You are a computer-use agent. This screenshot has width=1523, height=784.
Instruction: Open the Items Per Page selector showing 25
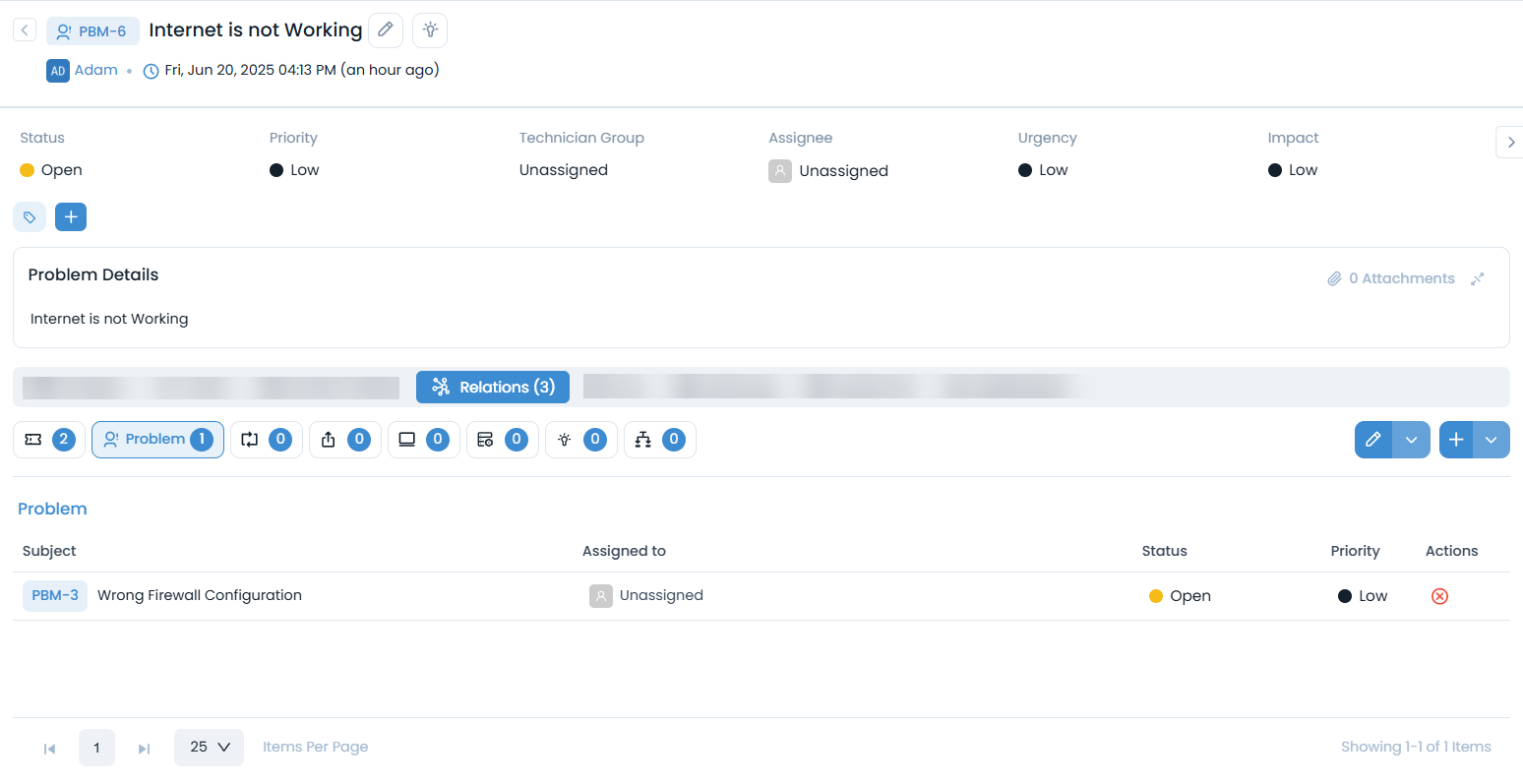coord(209,747)
